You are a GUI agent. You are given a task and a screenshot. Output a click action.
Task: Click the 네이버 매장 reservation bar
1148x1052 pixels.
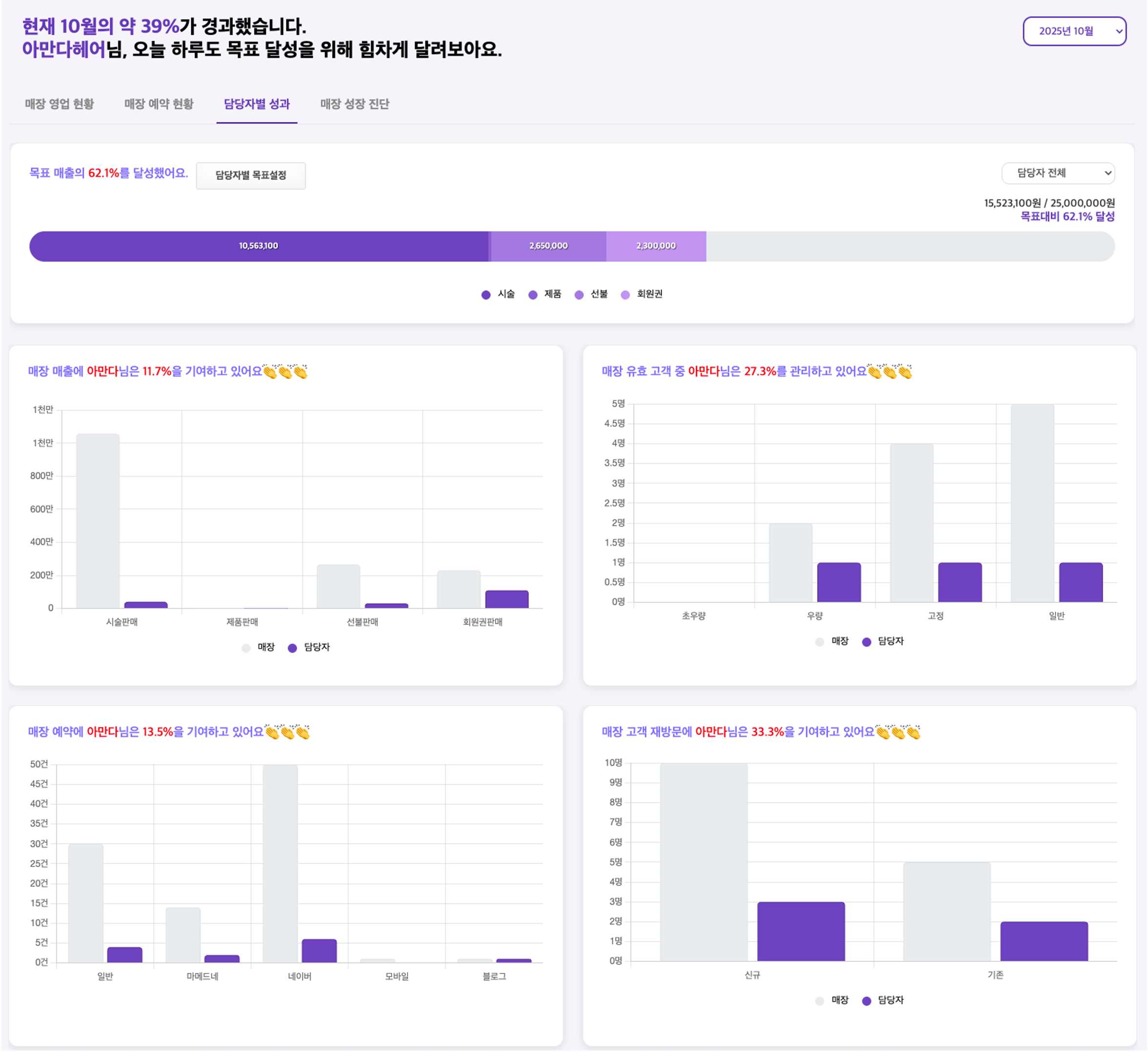280,863
